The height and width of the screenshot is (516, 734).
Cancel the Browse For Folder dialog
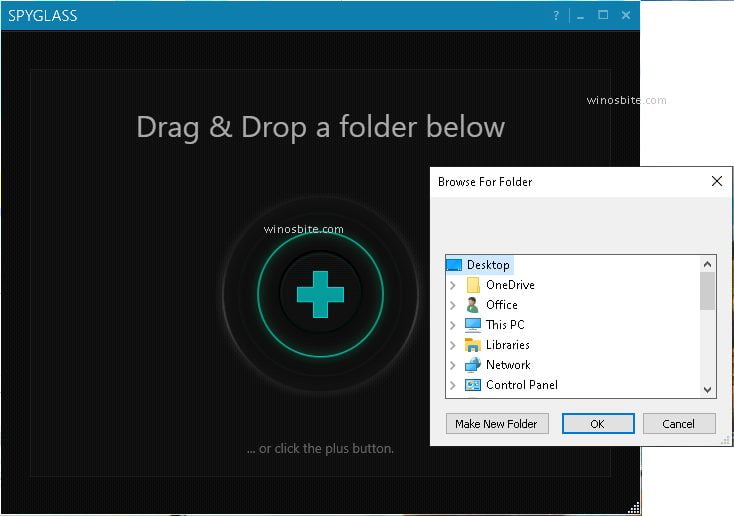679,424
